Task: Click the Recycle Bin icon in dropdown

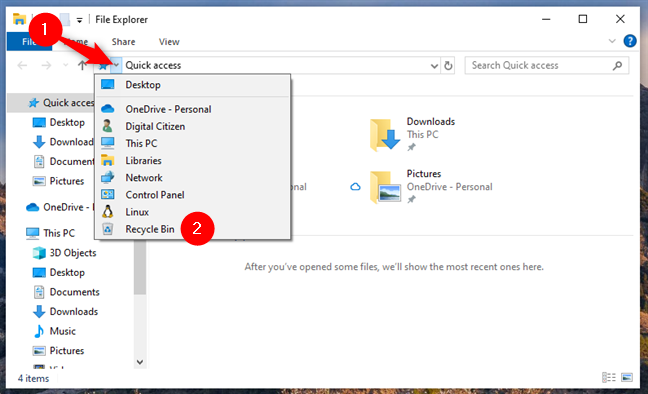Action: 107,229
